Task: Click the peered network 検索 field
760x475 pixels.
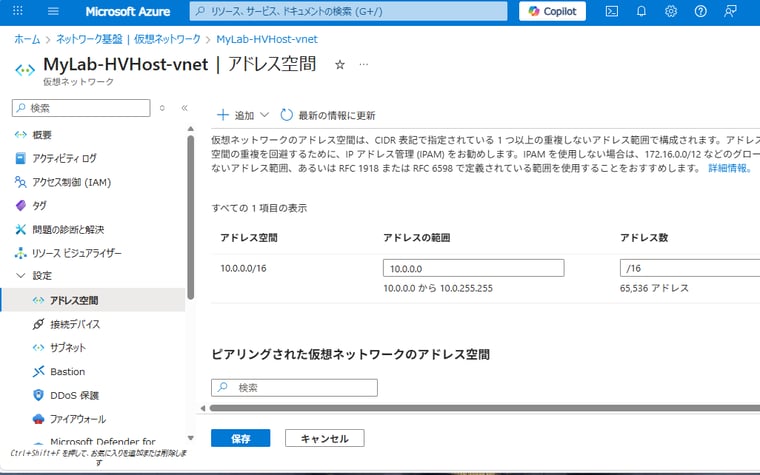Action: pyautogui.click(x=294, y=388)
